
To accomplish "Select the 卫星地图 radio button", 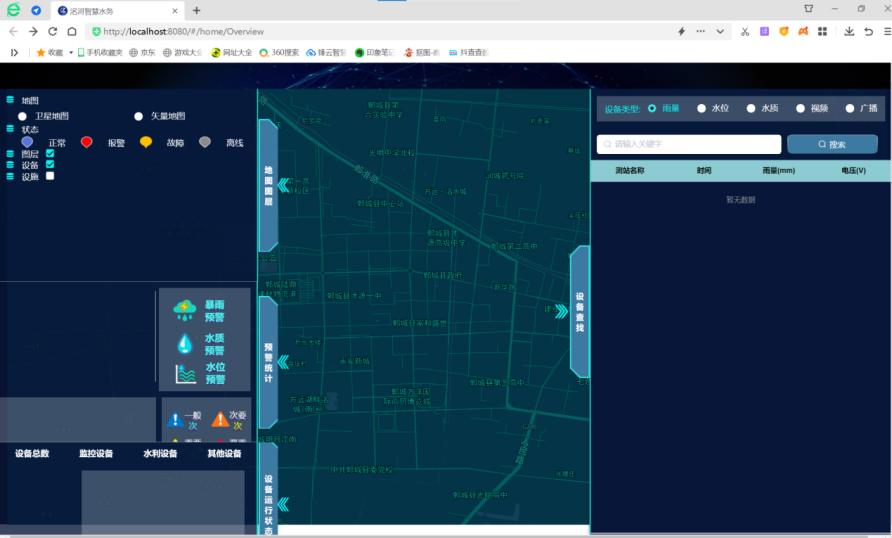I will pos(22,117).
